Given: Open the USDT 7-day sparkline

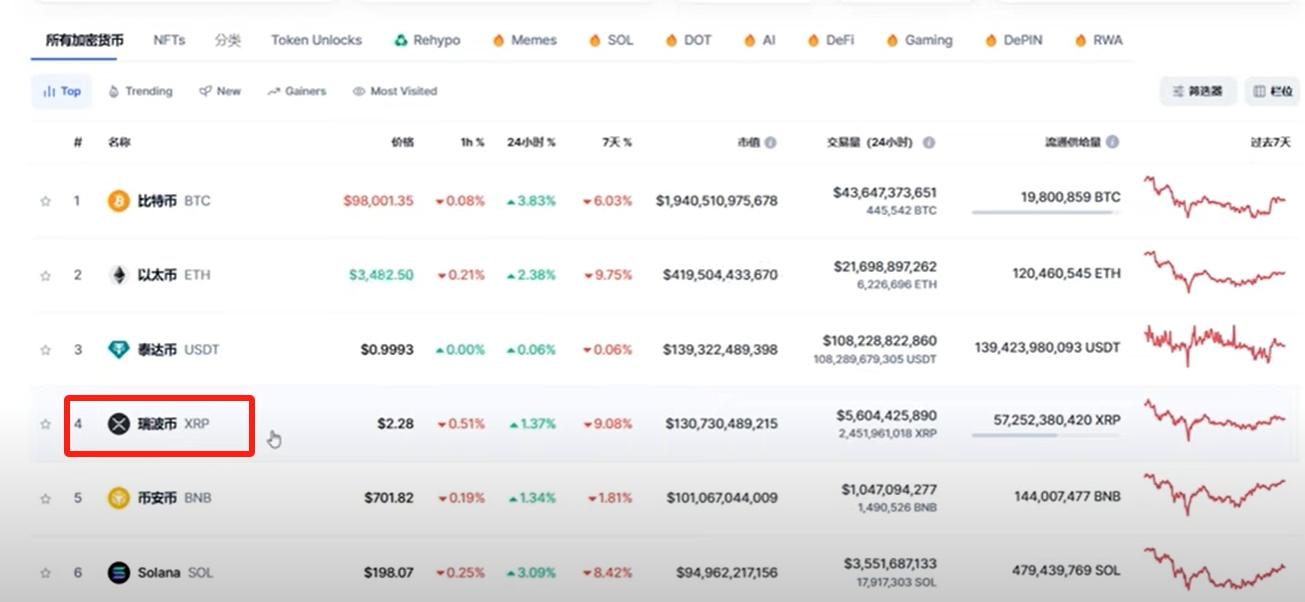Looking at the screenshot, I should click(1215, 346).
